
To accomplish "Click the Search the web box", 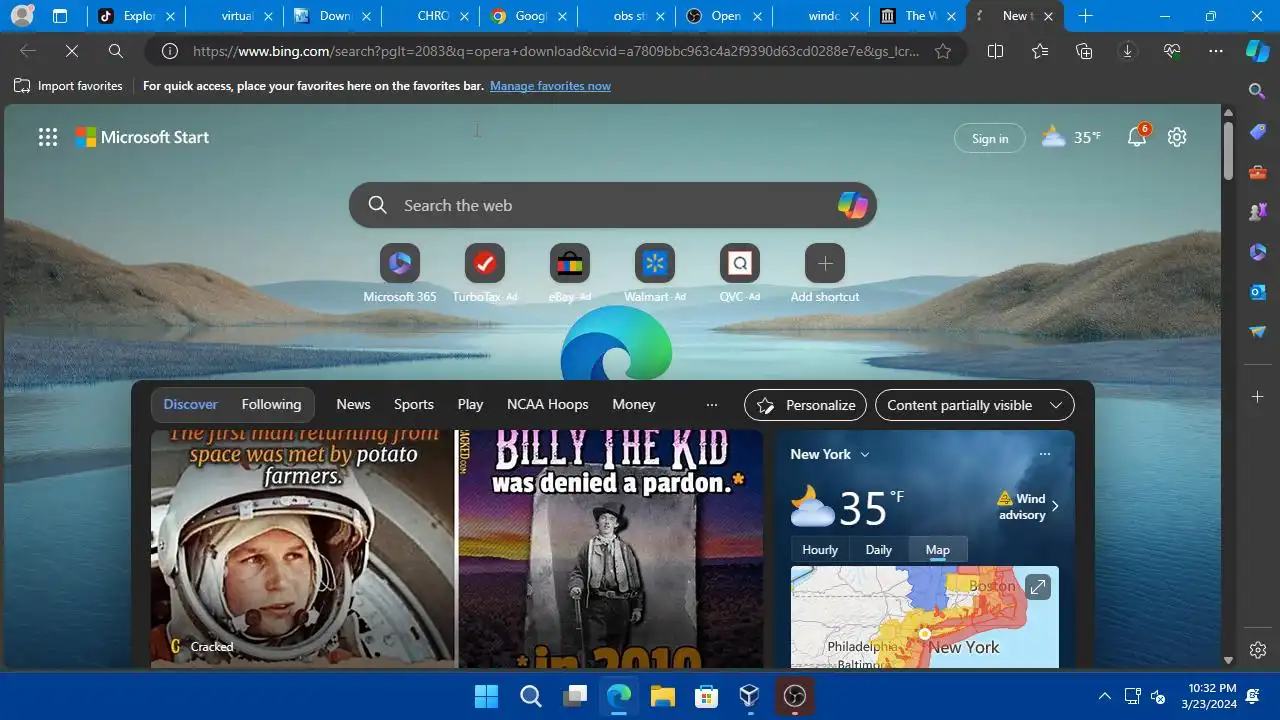I will coord(613,205).
